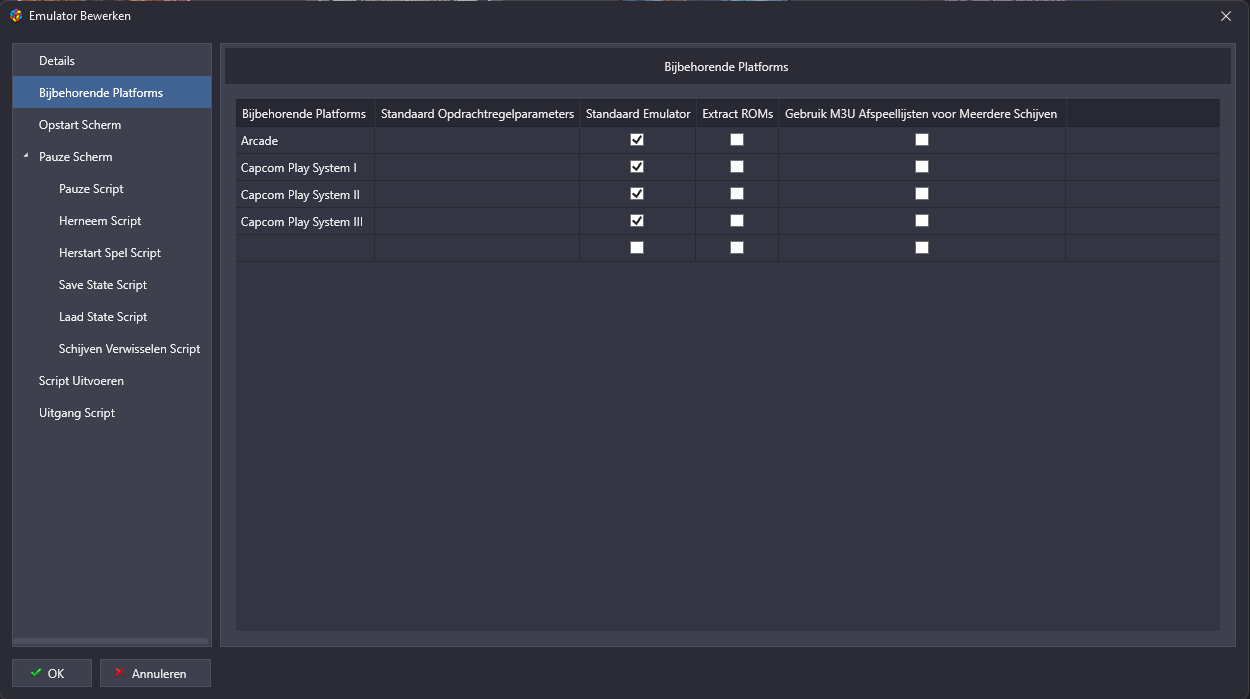Open Herstart Spel Script page

pyautogui.click(x=112, y=253)
